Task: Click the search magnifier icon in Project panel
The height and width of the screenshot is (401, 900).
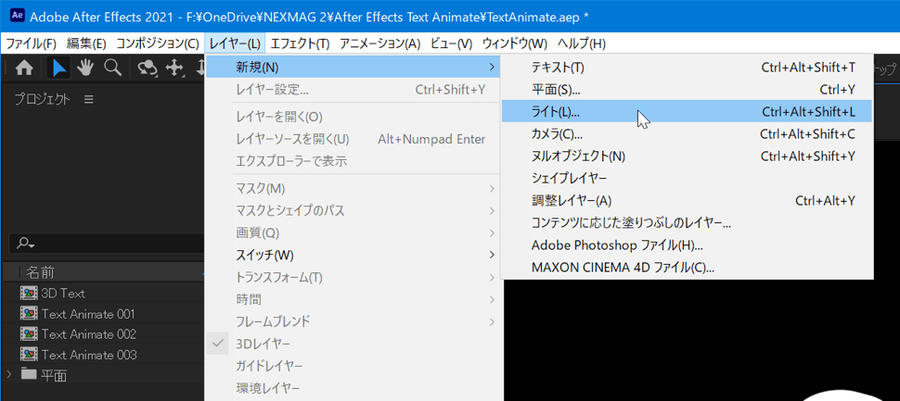Action: (26, 243)
